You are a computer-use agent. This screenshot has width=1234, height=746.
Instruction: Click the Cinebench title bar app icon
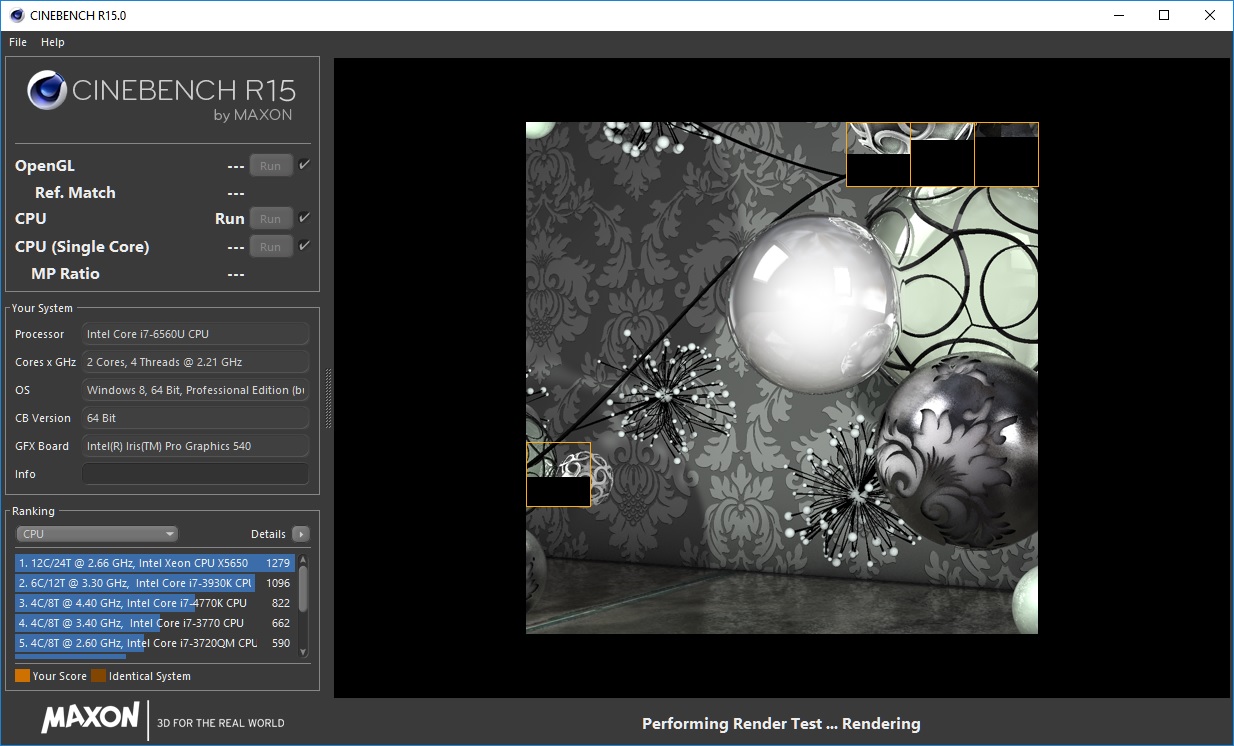(16, 15)
